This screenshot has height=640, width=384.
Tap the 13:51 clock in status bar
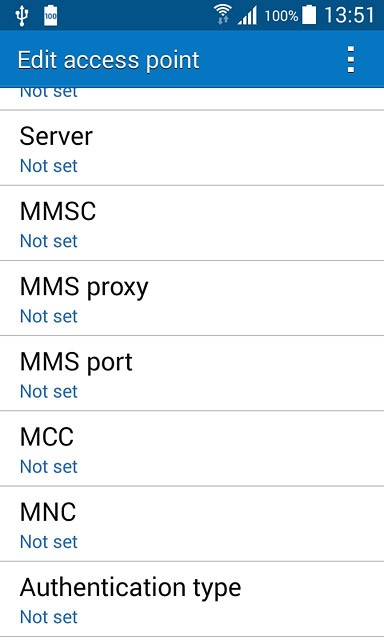[x=349, y=16]
